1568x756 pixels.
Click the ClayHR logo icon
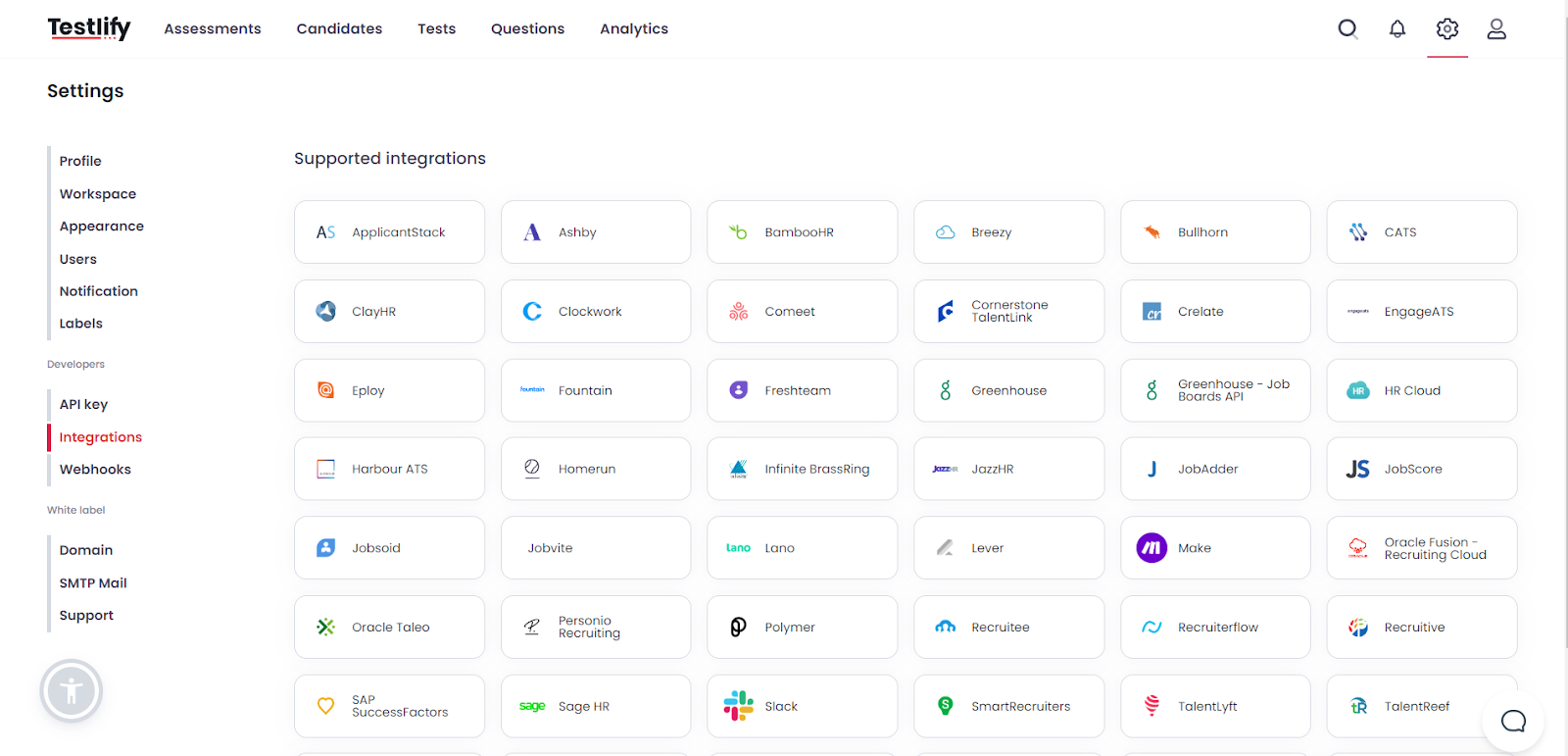point(326,311)
